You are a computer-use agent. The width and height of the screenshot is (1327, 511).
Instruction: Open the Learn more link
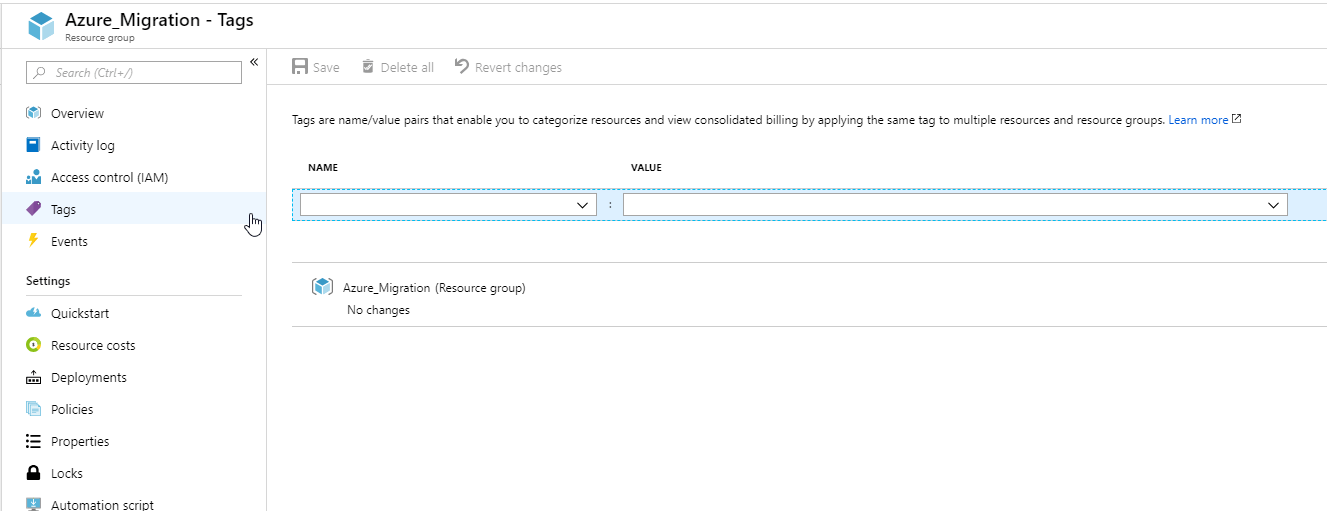click(x=1198, y=120)
